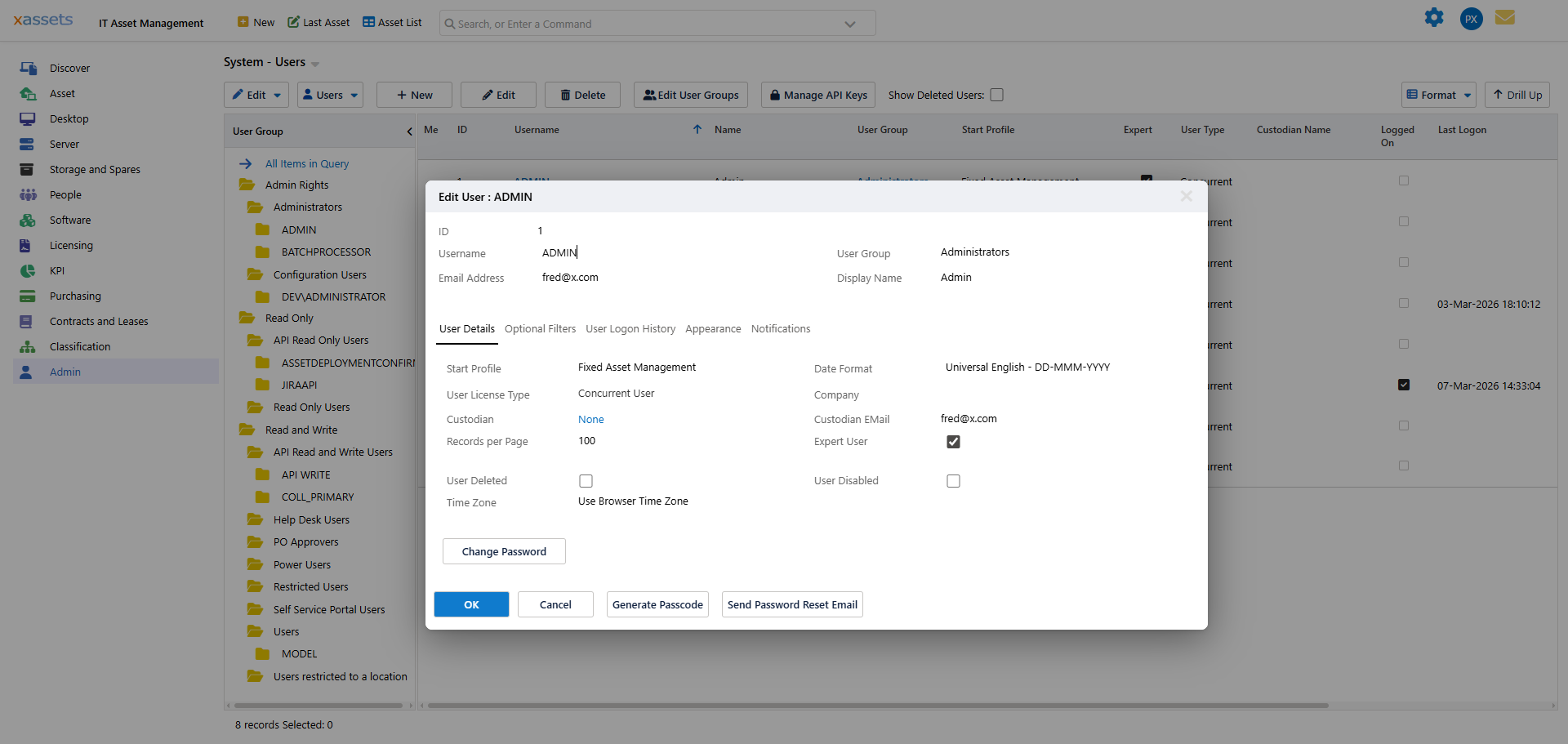Screen dimensions: 1568x744
Task: Expand the search bar dropdown arrow
Action: (849, 24)
